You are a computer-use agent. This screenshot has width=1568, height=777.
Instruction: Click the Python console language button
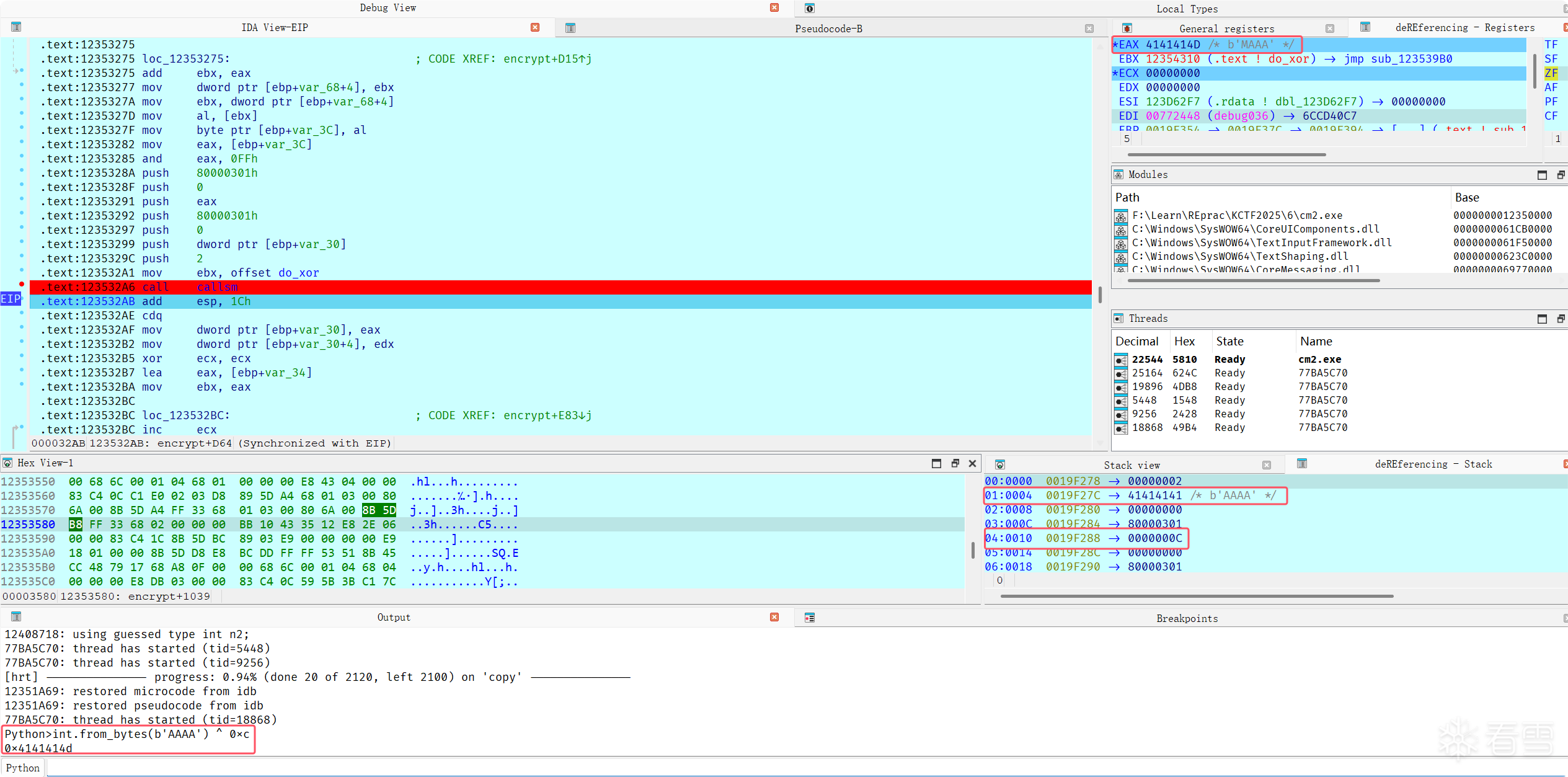(x=23, y=768)
